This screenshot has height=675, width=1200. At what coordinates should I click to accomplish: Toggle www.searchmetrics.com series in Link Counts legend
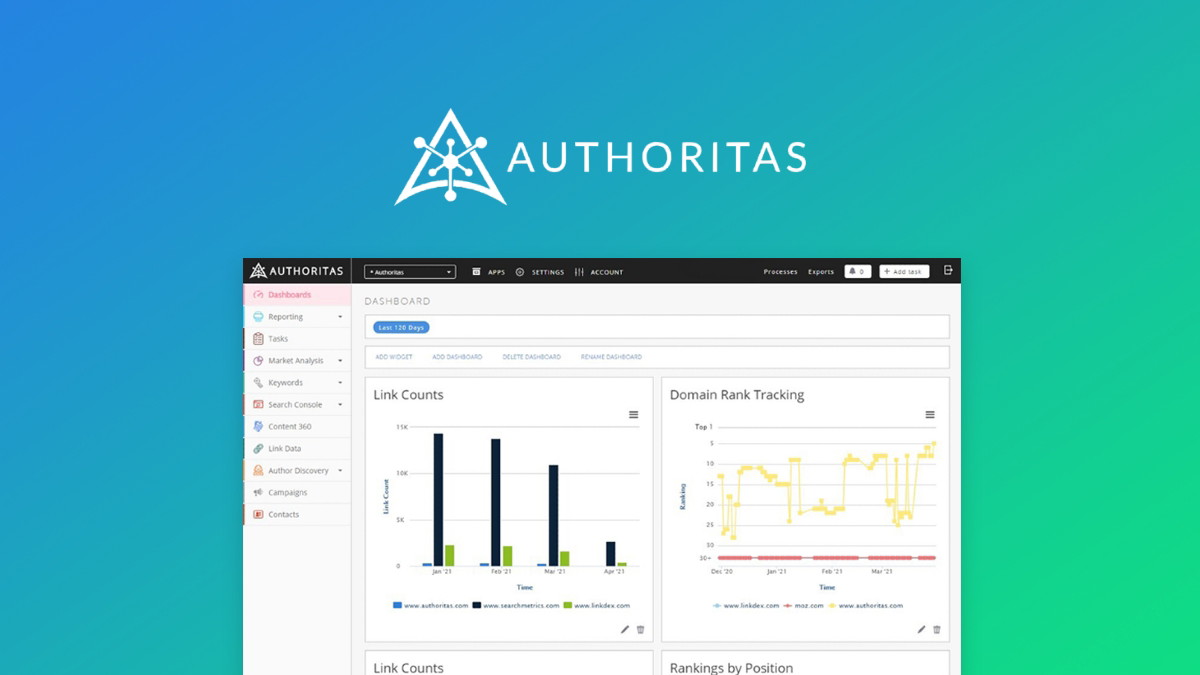pyautogui.click(x=516, y=606)
